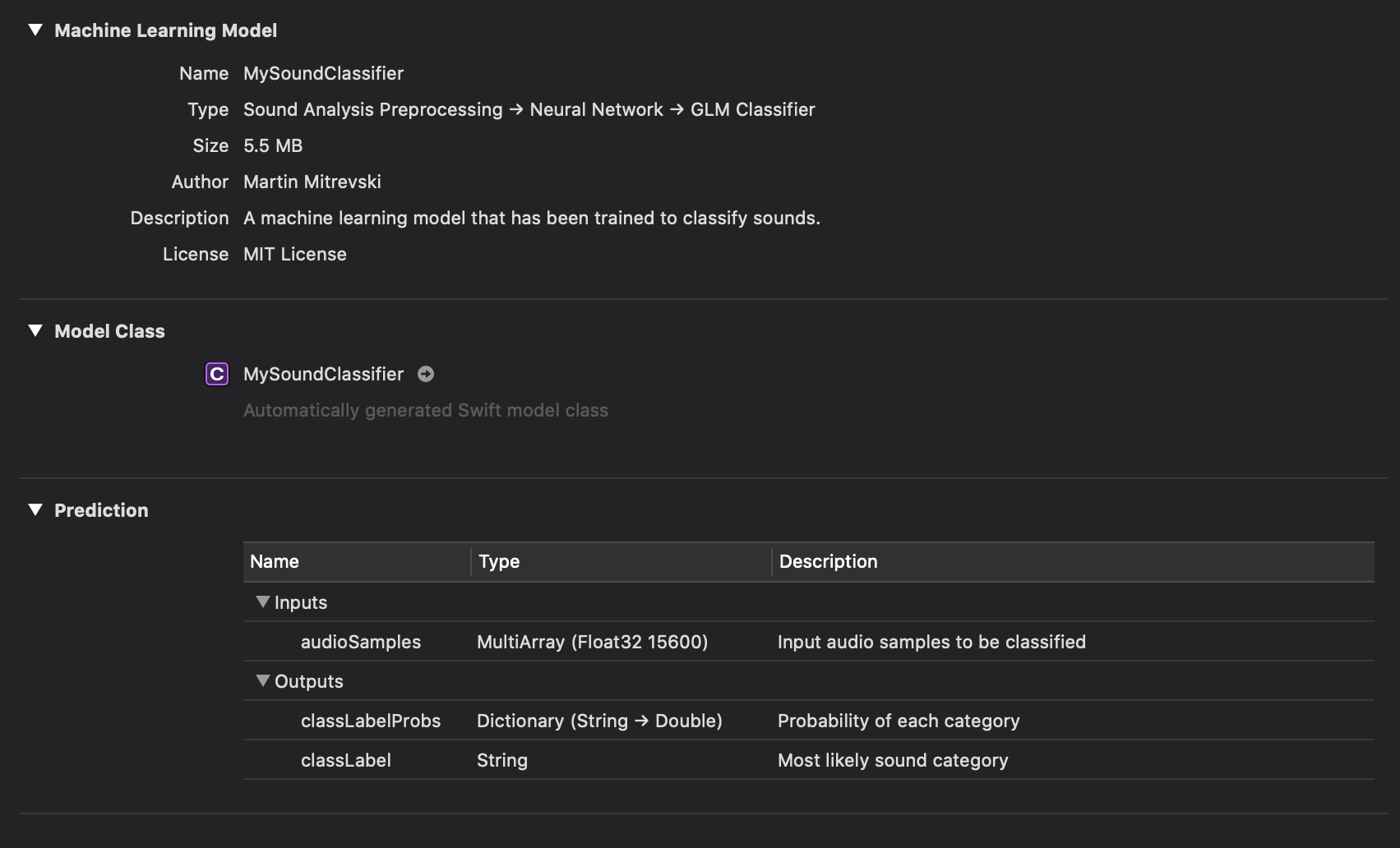
Task: Collapse the Prediction section
Action: [35, 509]
